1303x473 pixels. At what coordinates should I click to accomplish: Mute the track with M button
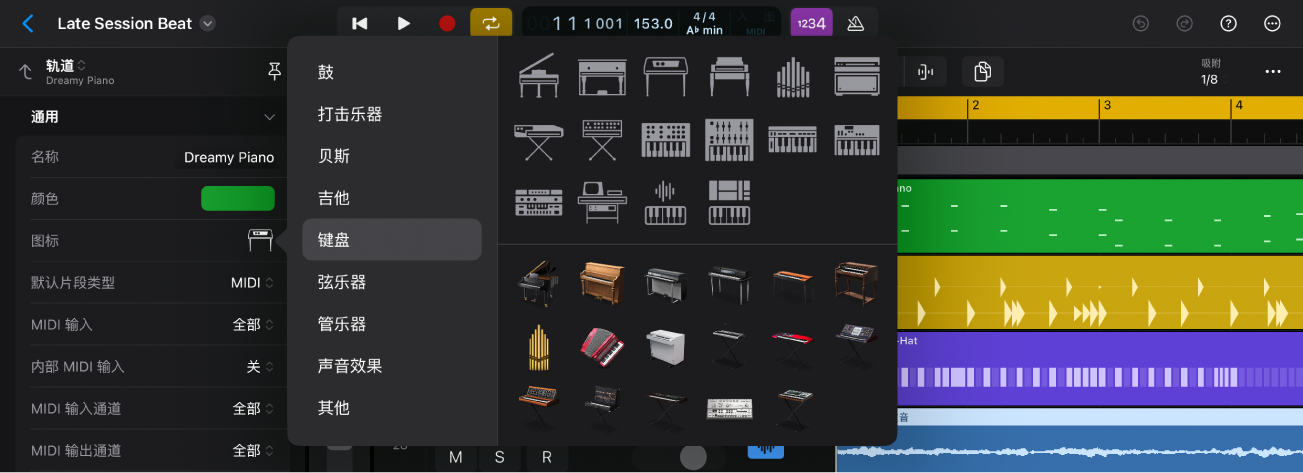[x=456, y=457]
